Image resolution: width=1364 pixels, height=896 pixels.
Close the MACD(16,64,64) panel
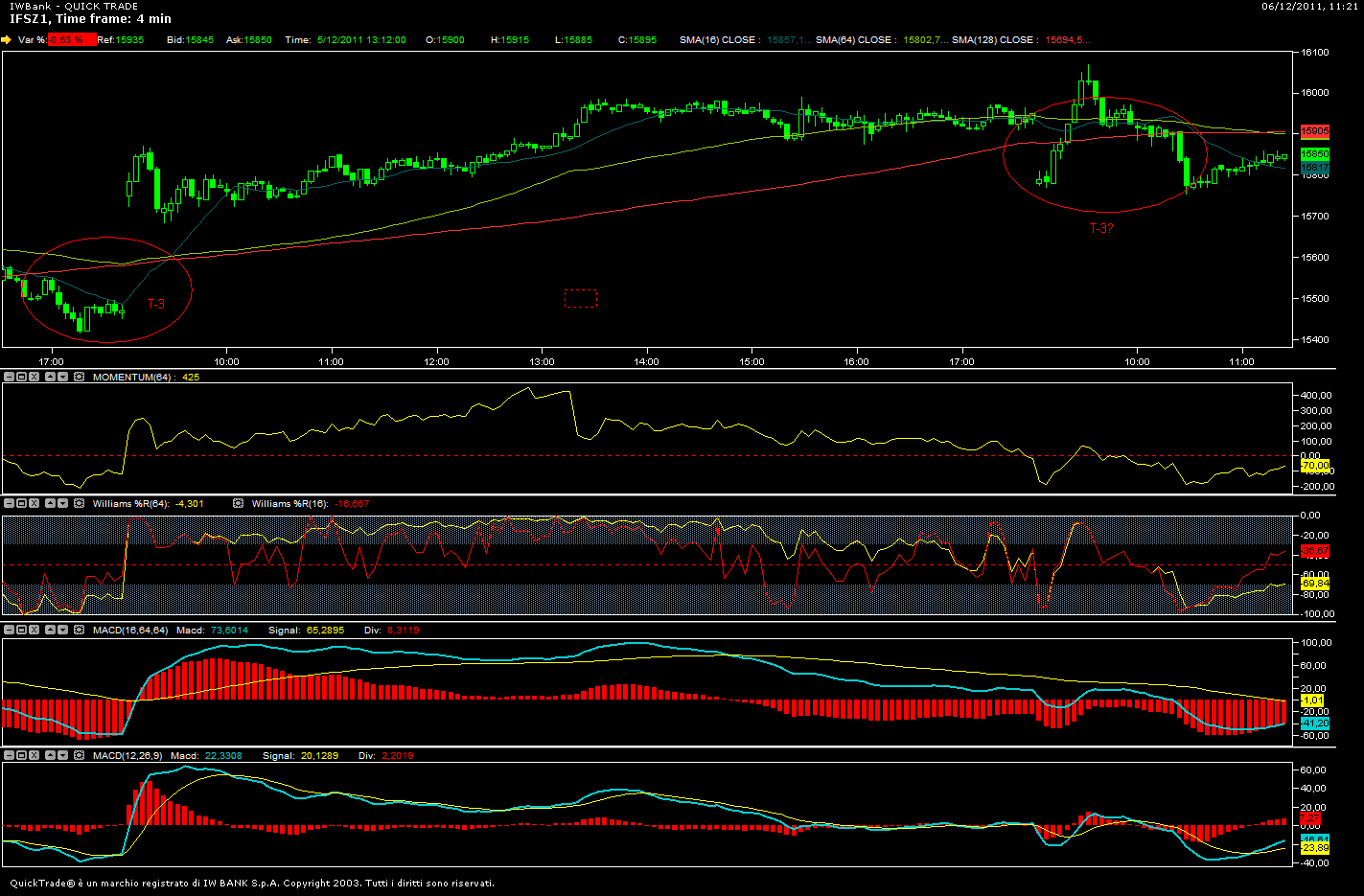point(34,630)
